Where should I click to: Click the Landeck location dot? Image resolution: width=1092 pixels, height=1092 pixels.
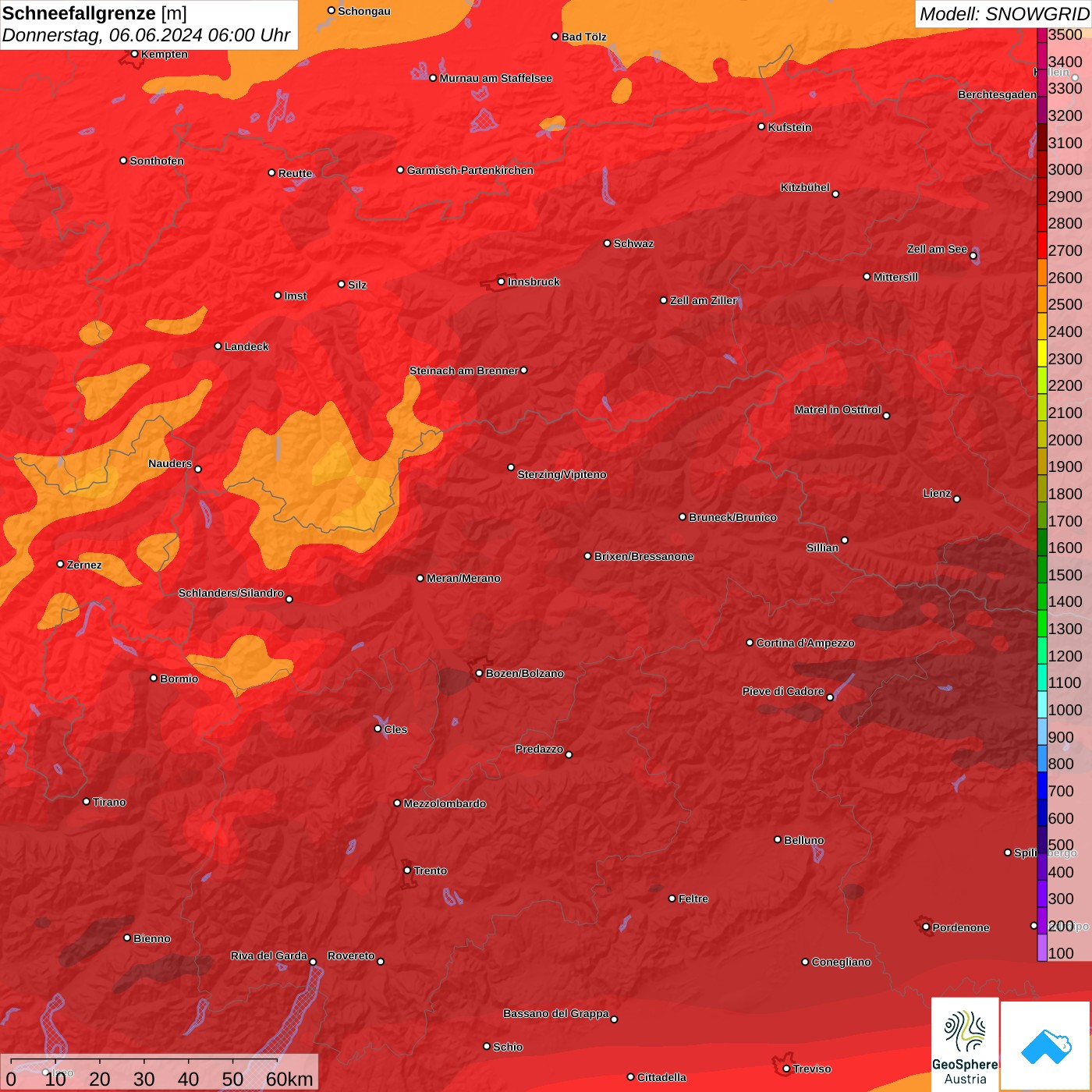click(218, 346)
